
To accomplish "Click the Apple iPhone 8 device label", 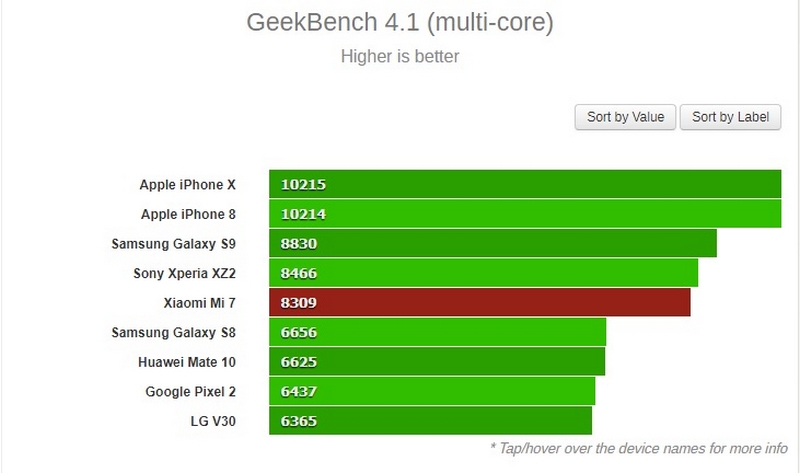I will click(188, 214).
